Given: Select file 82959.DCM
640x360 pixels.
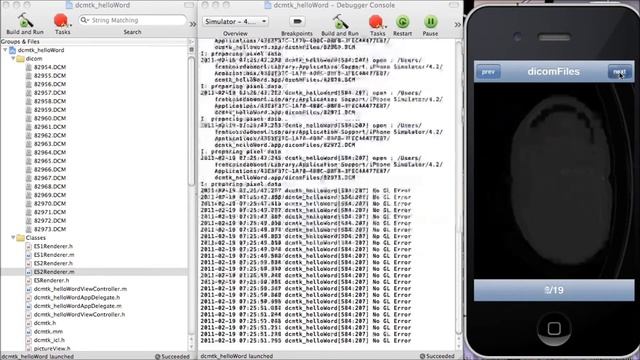Looking at the screenshot, I should point(50,110).
